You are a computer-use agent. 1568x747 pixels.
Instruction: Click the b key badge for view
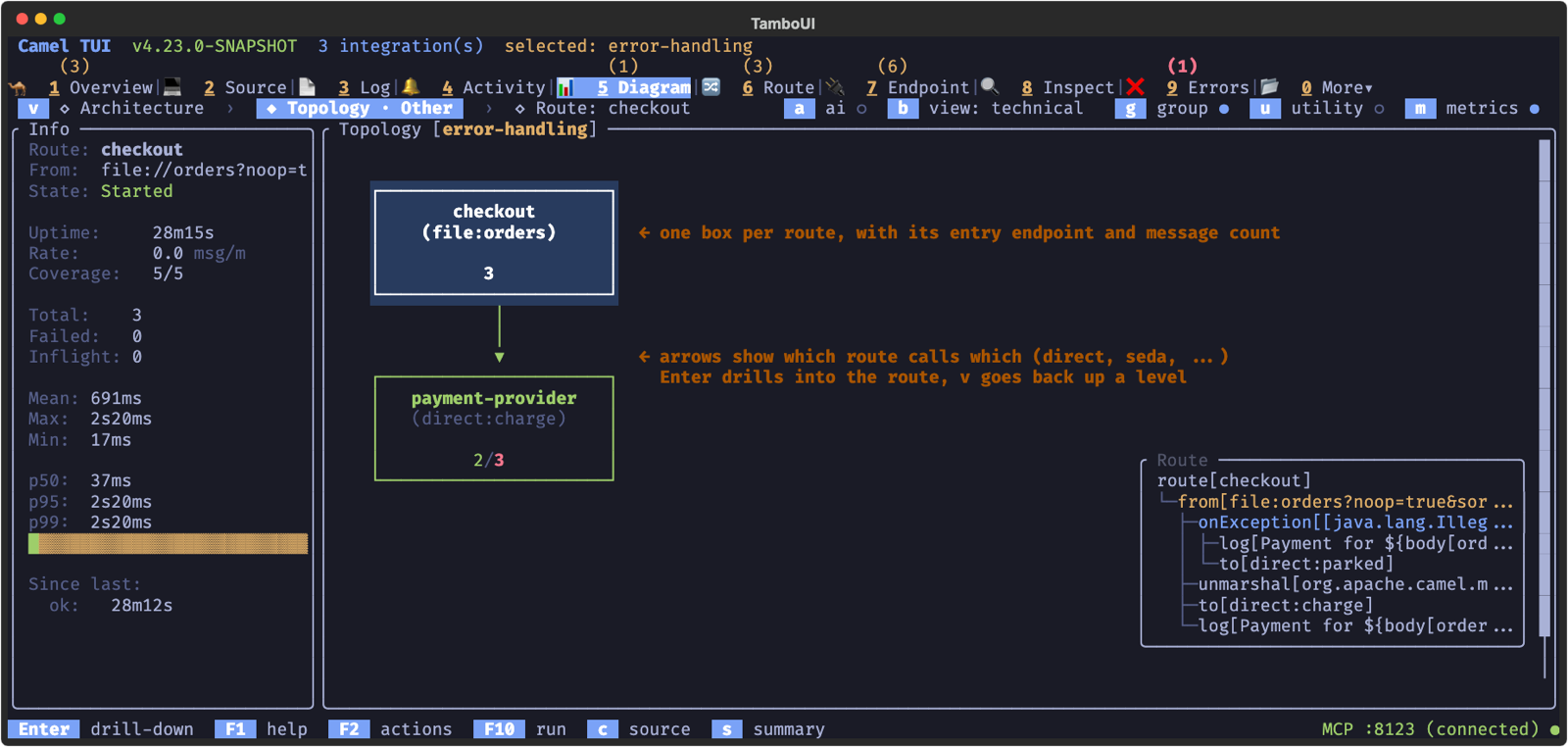point(903,108)
